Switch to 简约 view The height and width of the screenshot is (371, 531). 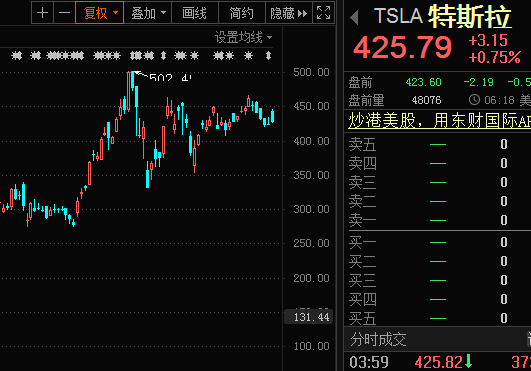point(242,13)
